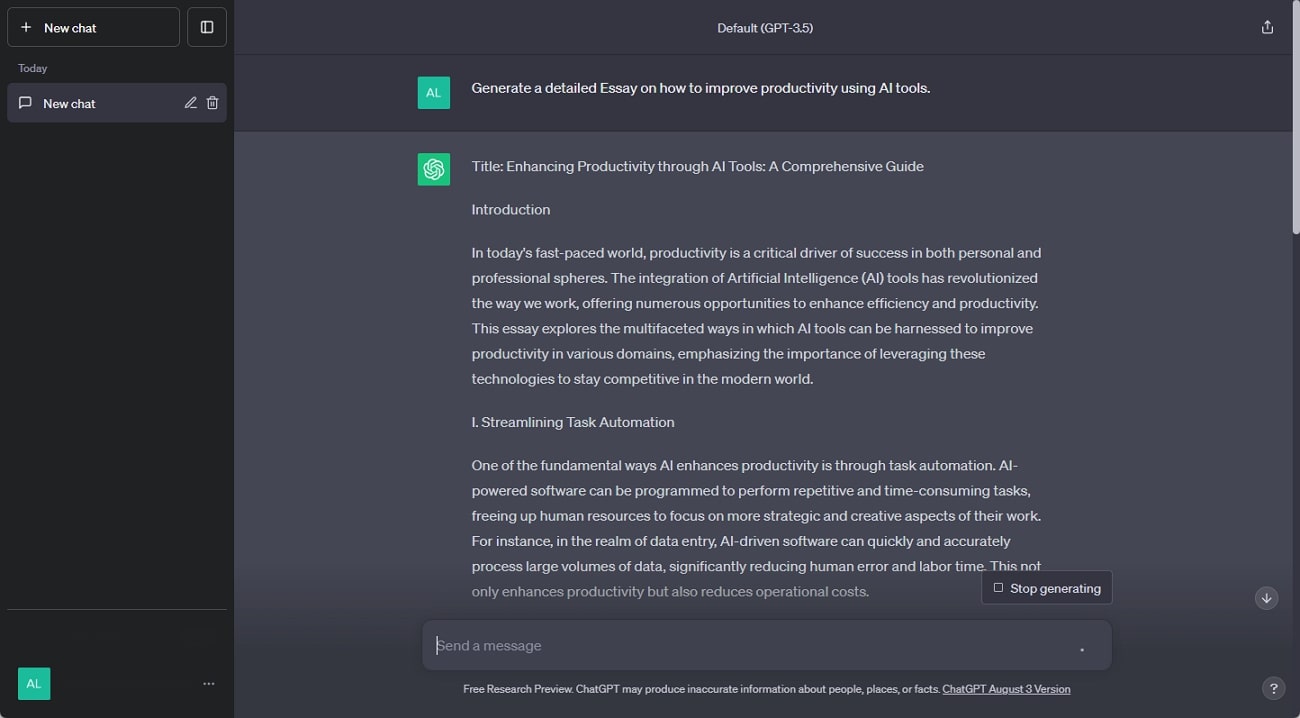Open account options with the three-dot icon
This screenshot has width=1300, height=718.
(209, 683)
